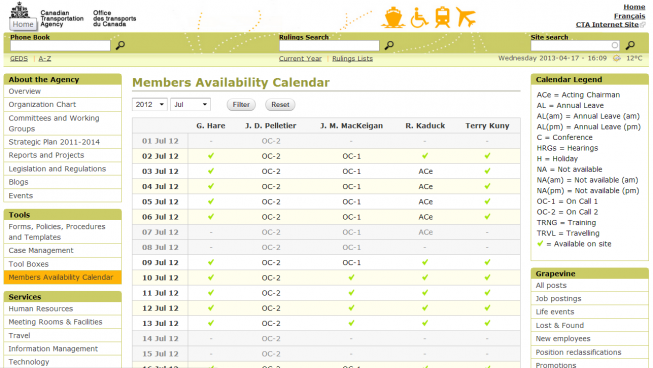Click the orange train rail icon
Viewport: 653px width, 368px height.
point(442,17)
